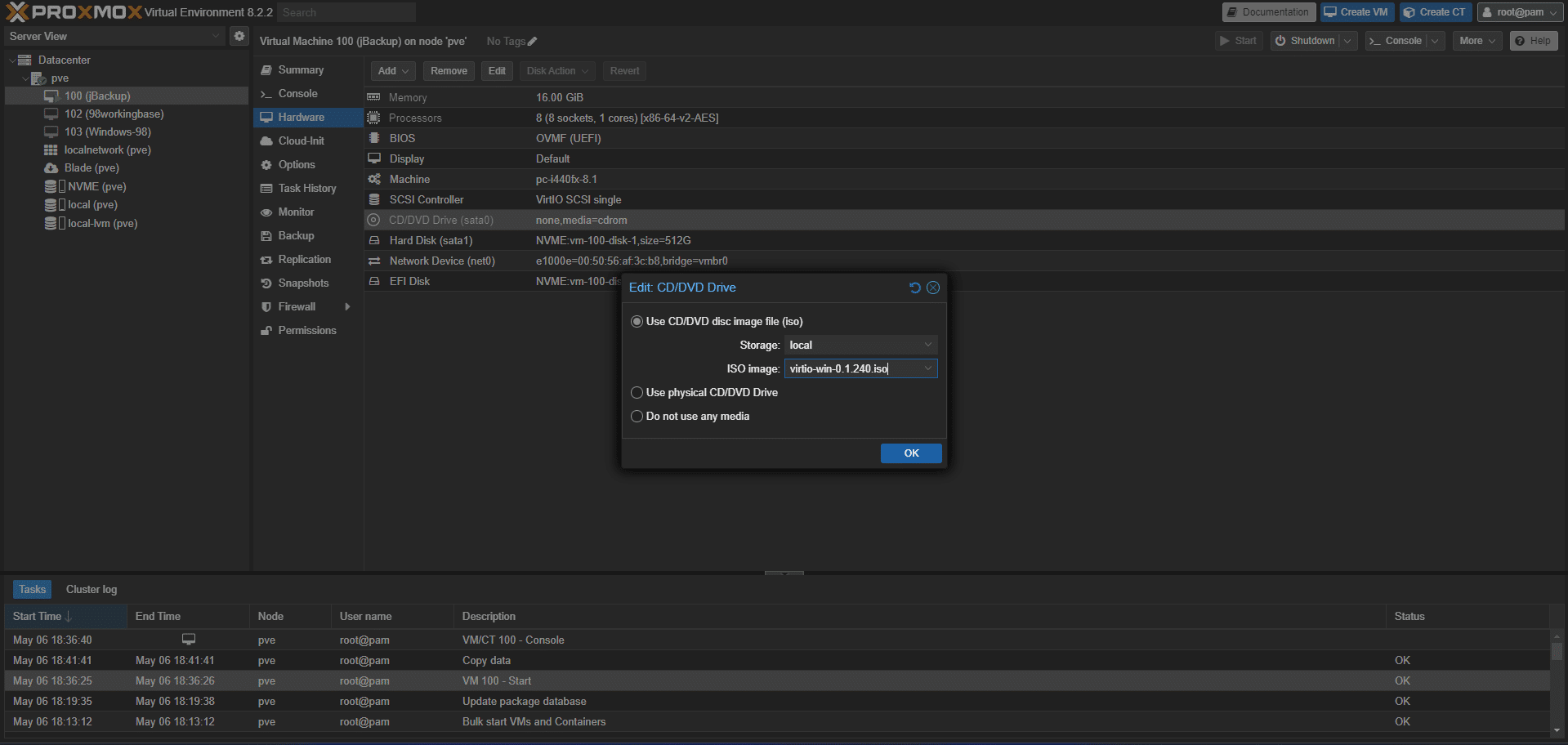Open the Storage combo box
The height and width of the screenshot is (745, 1568).
pyautogui.click(x=860, y=345)
